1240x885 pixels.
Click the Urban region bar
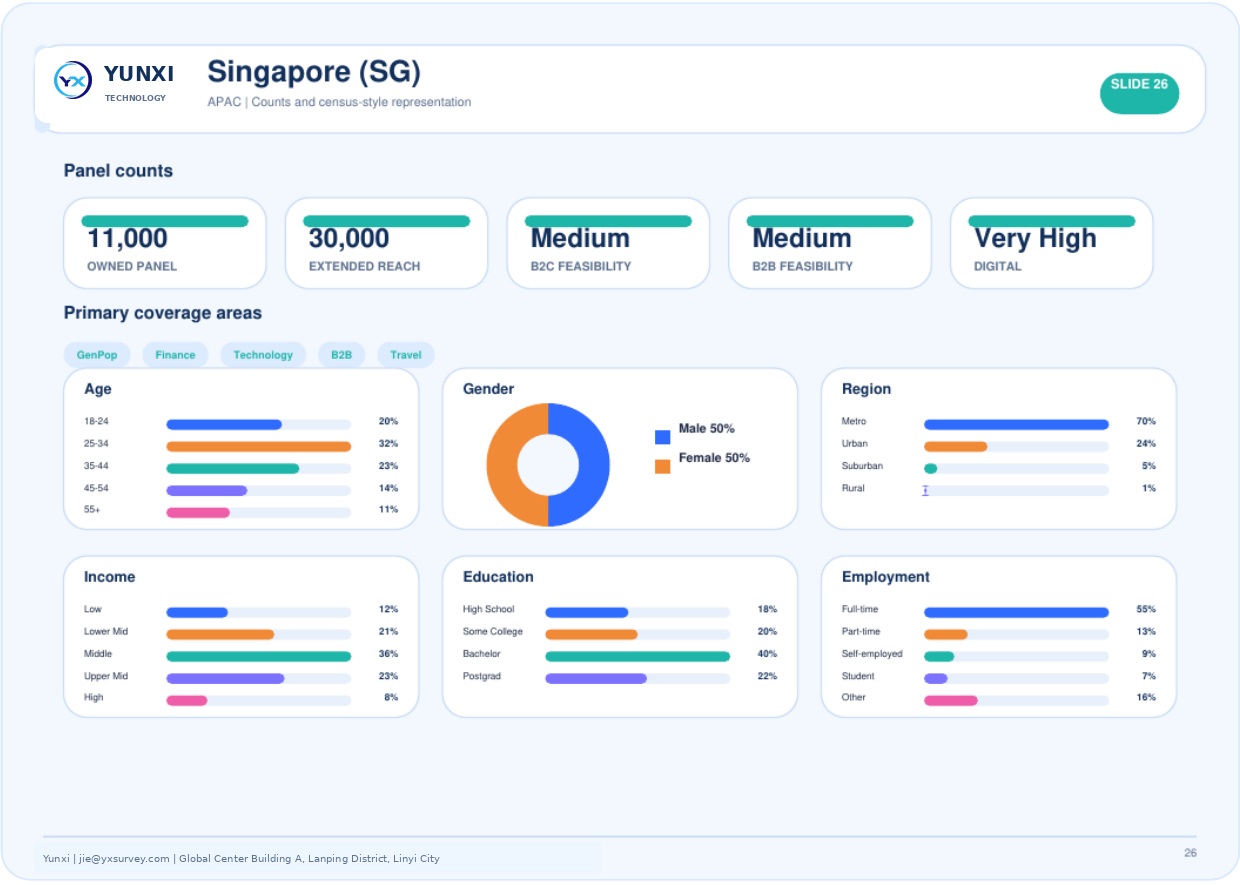tap(956, 447)
